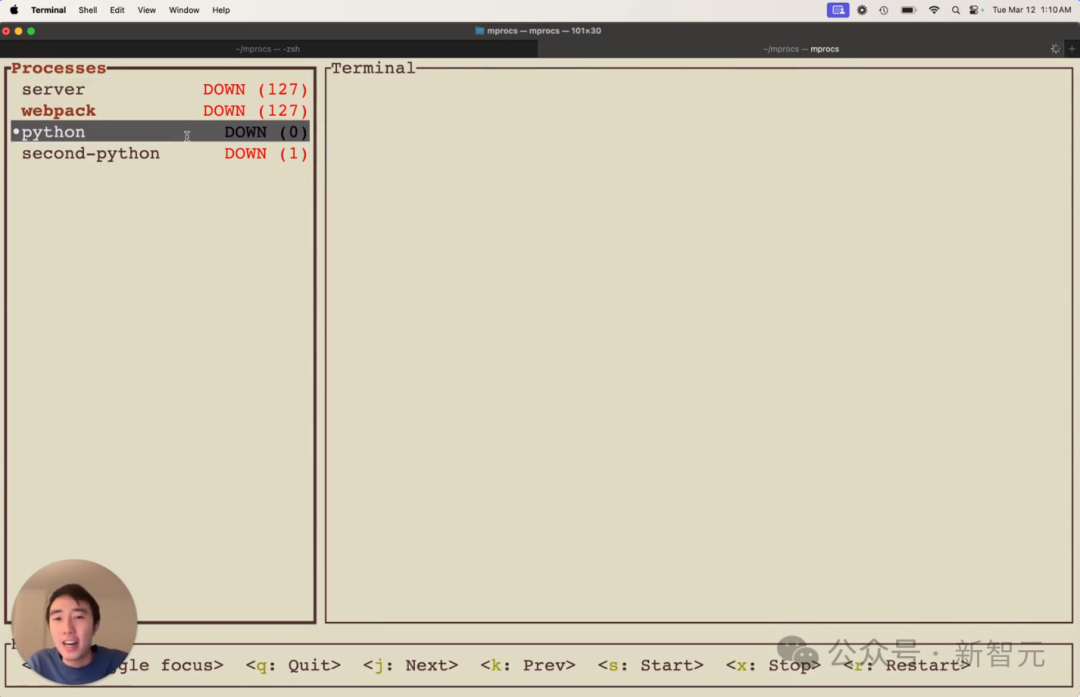1080x697 pixels.
Task: Open the Window menu
Action: [x=184, y=10]
